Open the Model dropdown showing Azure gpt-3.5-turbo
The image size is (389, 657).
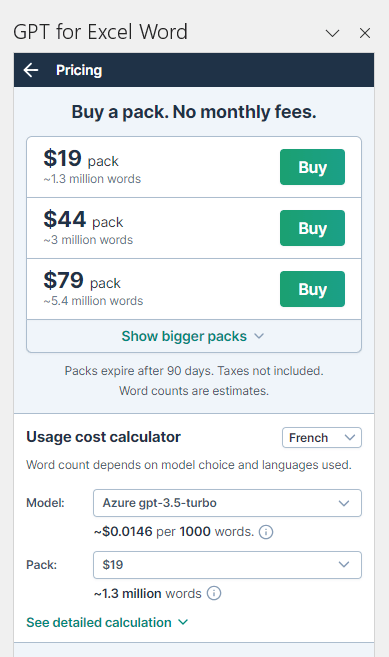pyautogui.click(x=227, y=503)
